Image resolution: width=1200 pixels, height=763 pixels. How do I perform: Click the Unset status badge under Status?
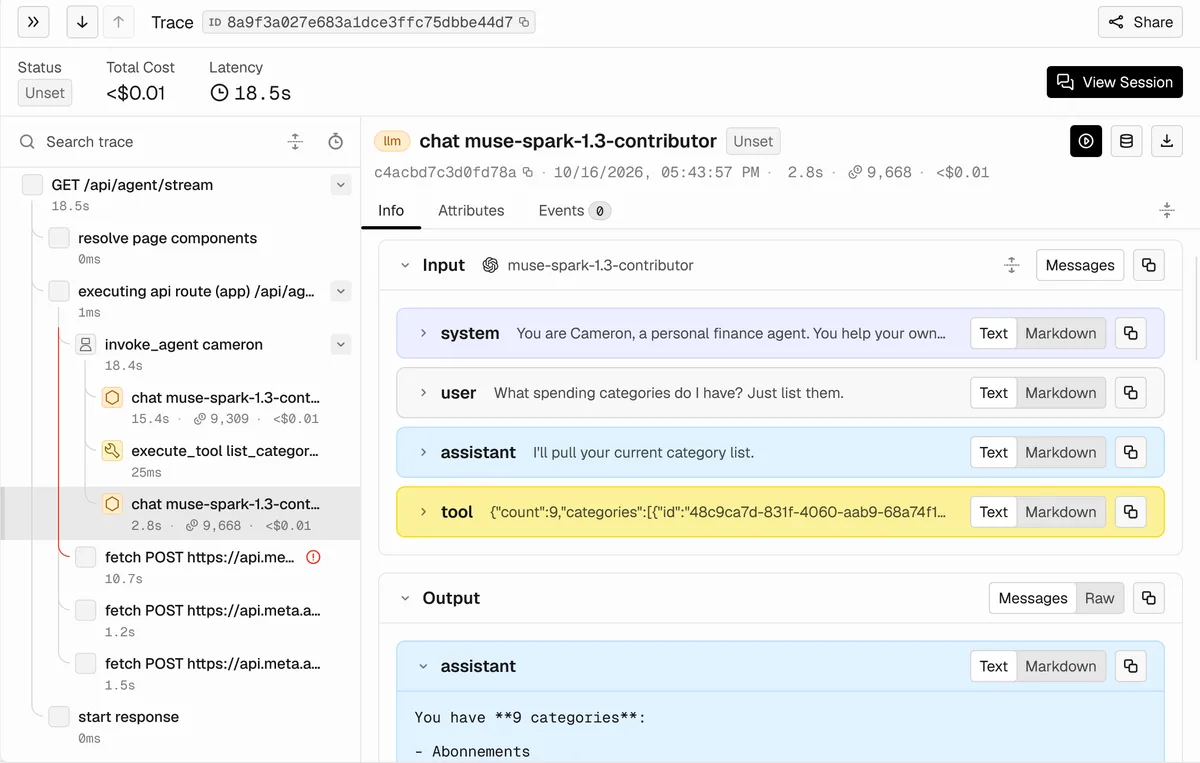click(45, 93)
